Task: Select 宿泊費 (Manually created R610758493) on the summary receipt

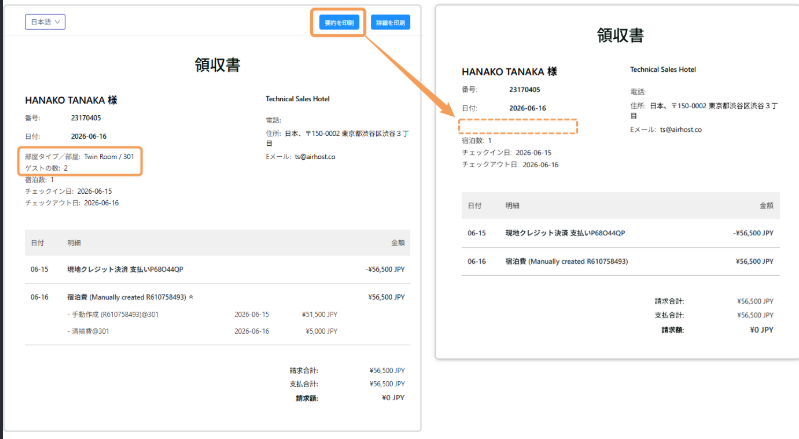Action: (x=567, y=262)
